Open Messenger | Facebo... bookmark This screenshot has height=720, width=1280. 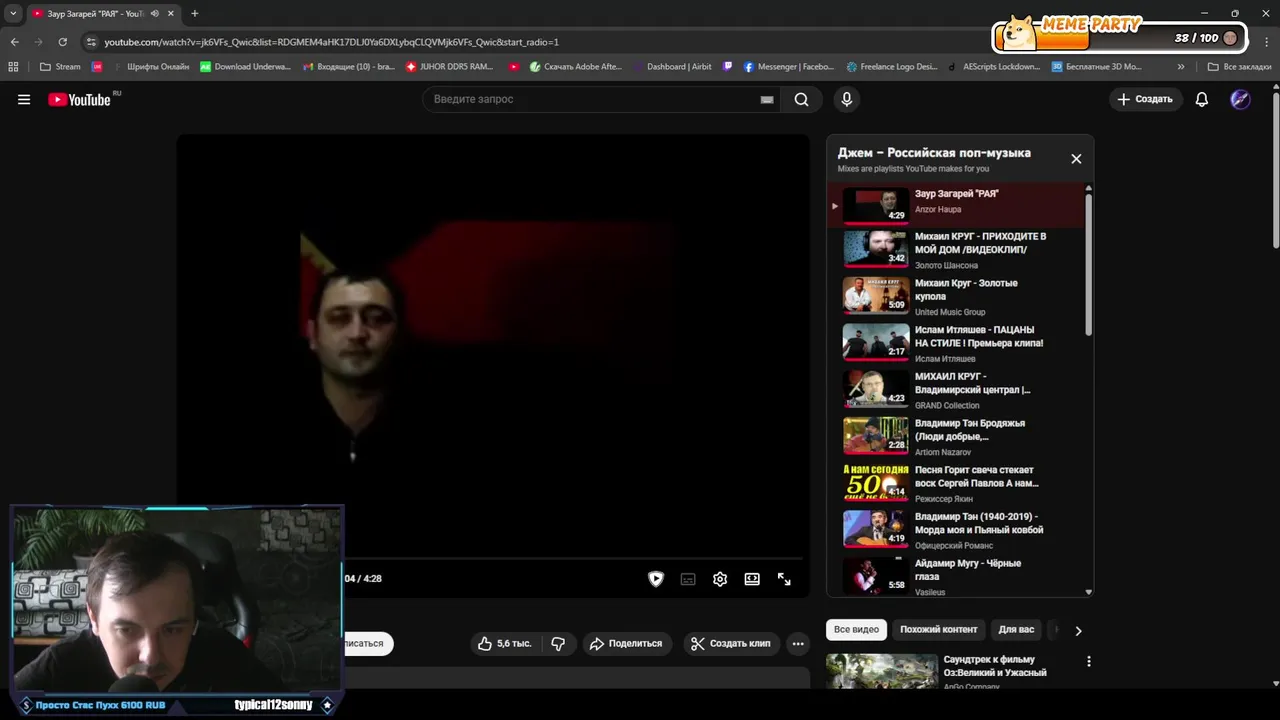point(788,67)
